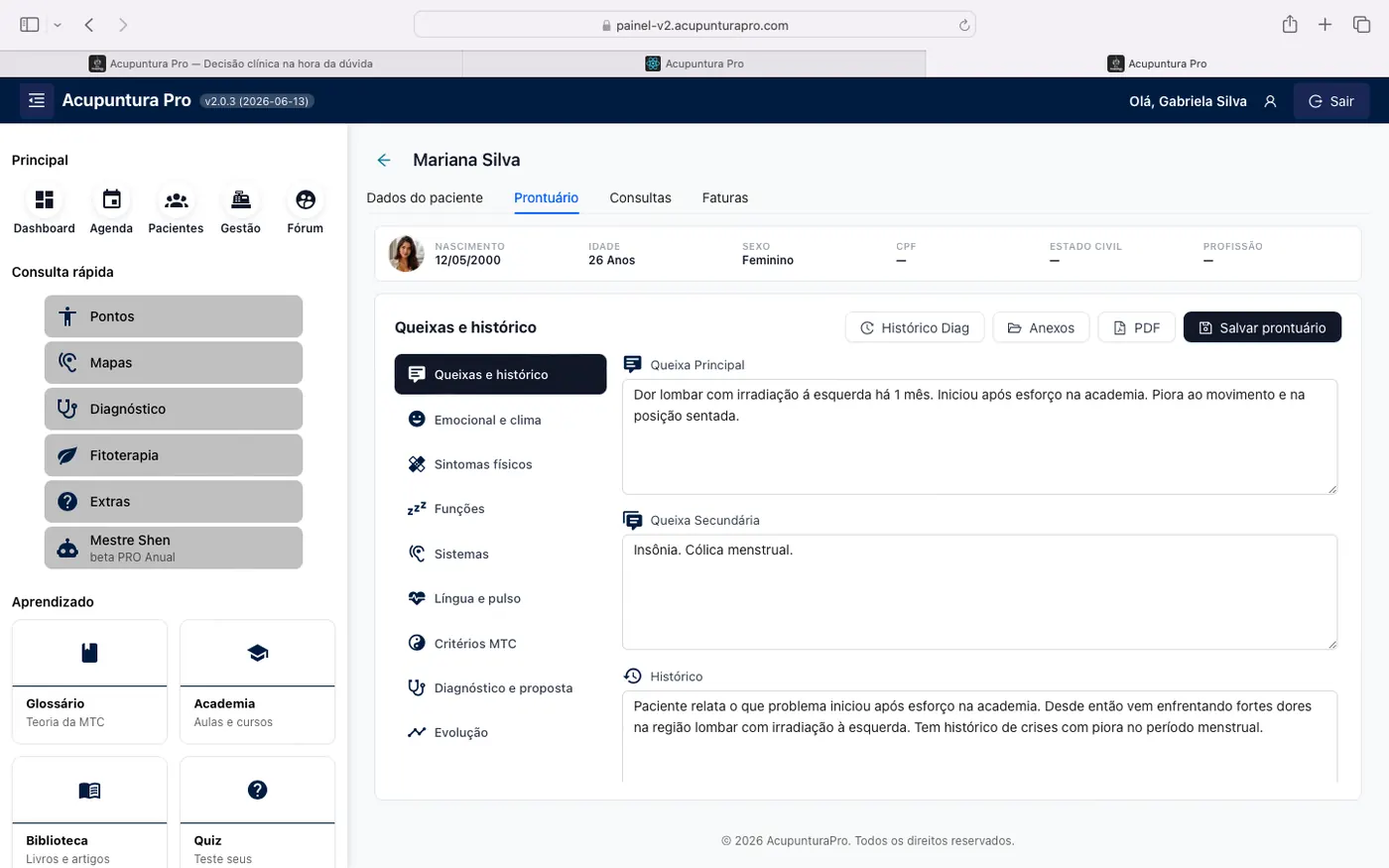Image resolution: width=1389 pixels, height=868 pixels.
Task: Click the Feminino sex value
Action: click(768, 260)
